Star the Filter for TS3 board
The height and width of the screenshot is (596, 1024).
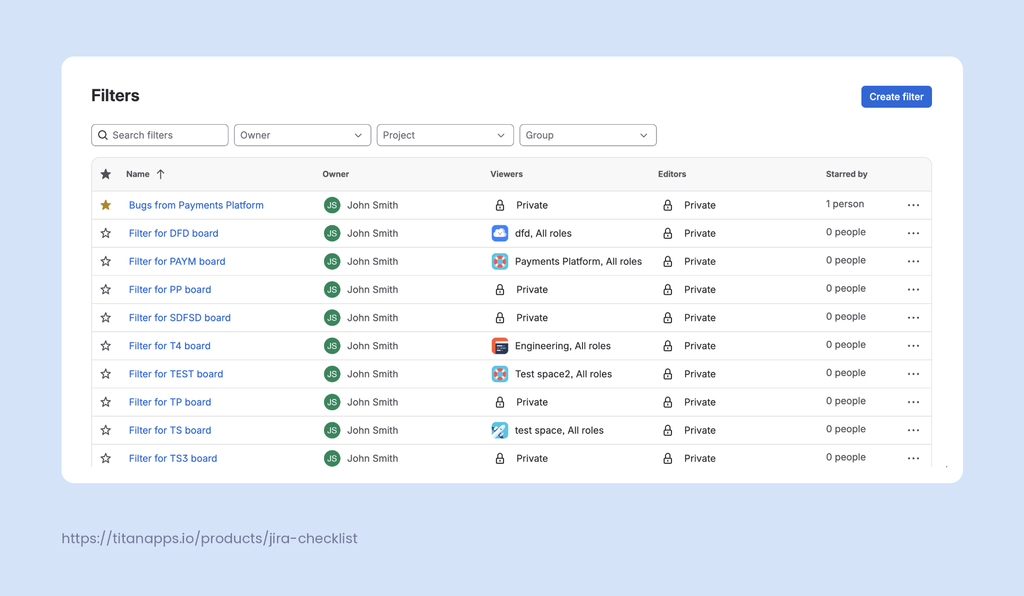[x=106, y=458]
